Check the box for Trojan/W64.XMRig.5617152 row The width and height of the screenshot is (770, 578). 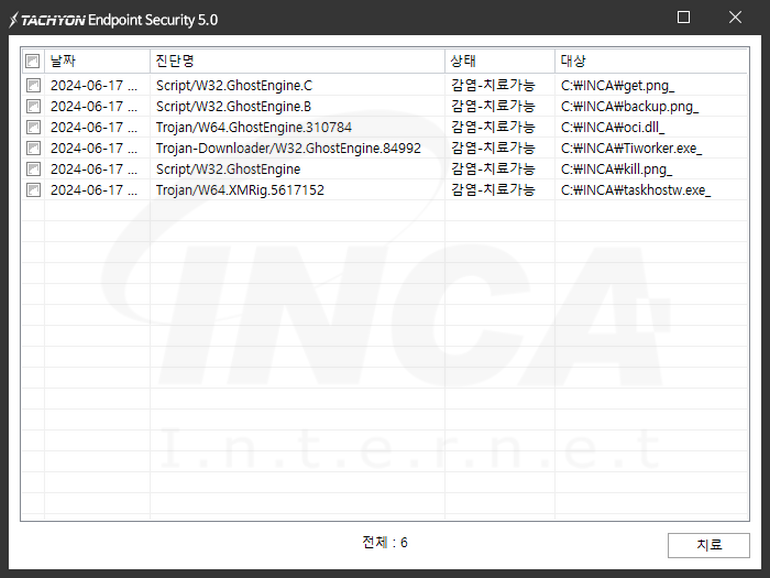pyautogui.click(x=33, y=190)
